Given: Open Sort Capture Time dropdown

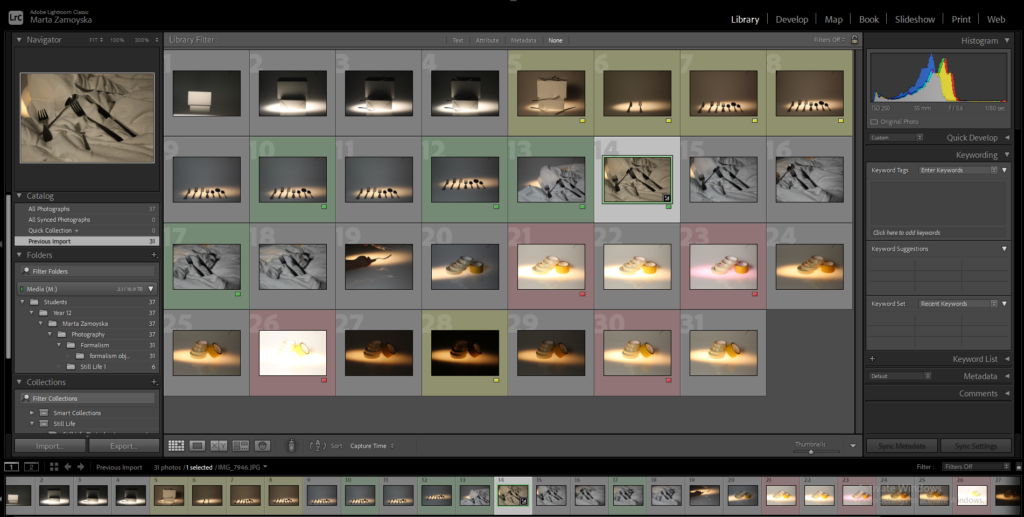Looking at the screenshot, I should pyautogui.click(x=372, y=446).
